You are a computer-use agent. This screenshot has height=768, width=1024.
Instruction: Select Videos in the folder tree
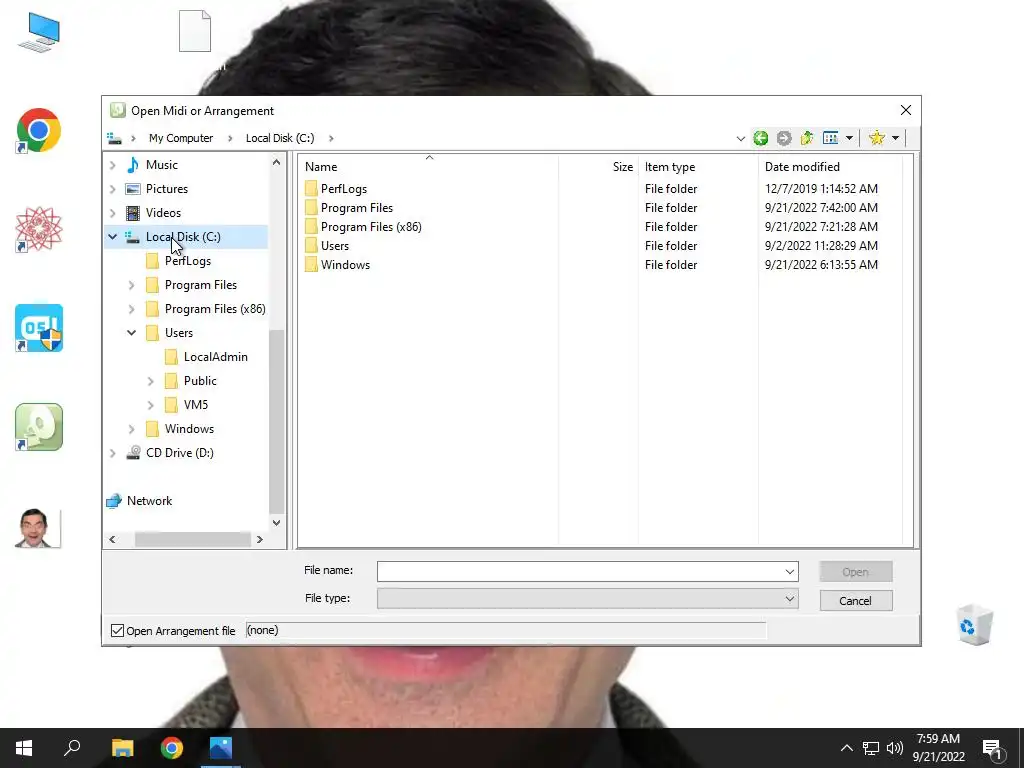[163, 213]
